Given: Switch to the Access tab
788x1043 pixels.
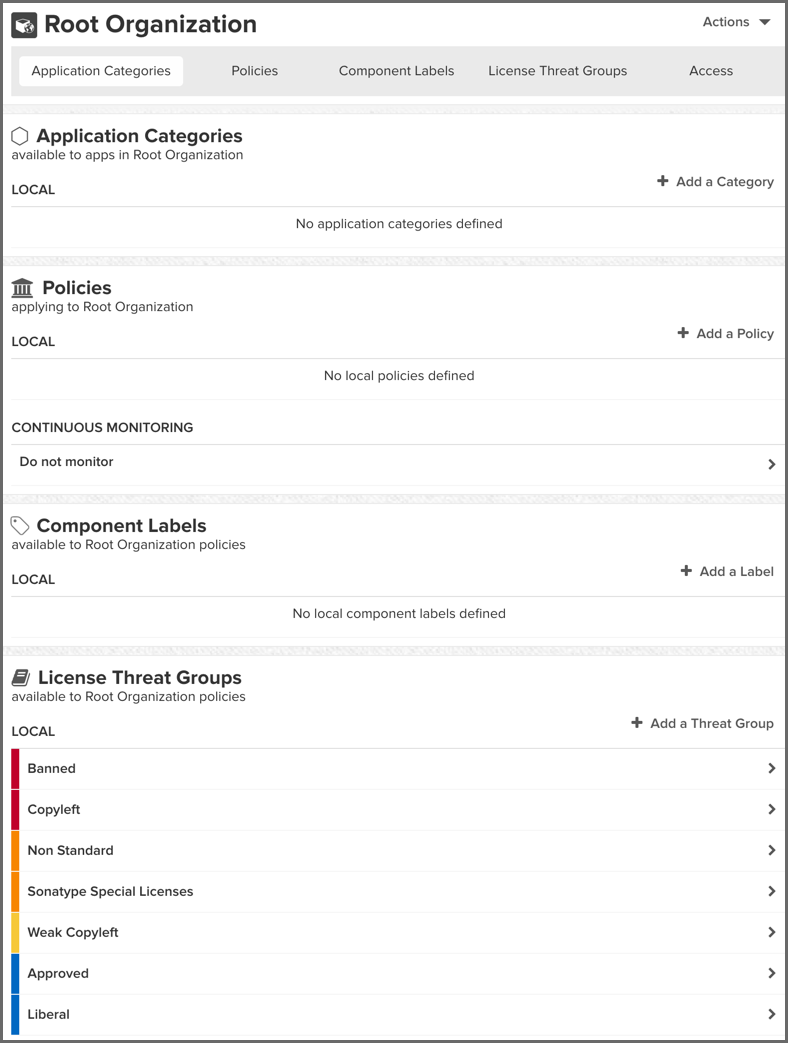Looking at the screenshot, I should point(711,71).
